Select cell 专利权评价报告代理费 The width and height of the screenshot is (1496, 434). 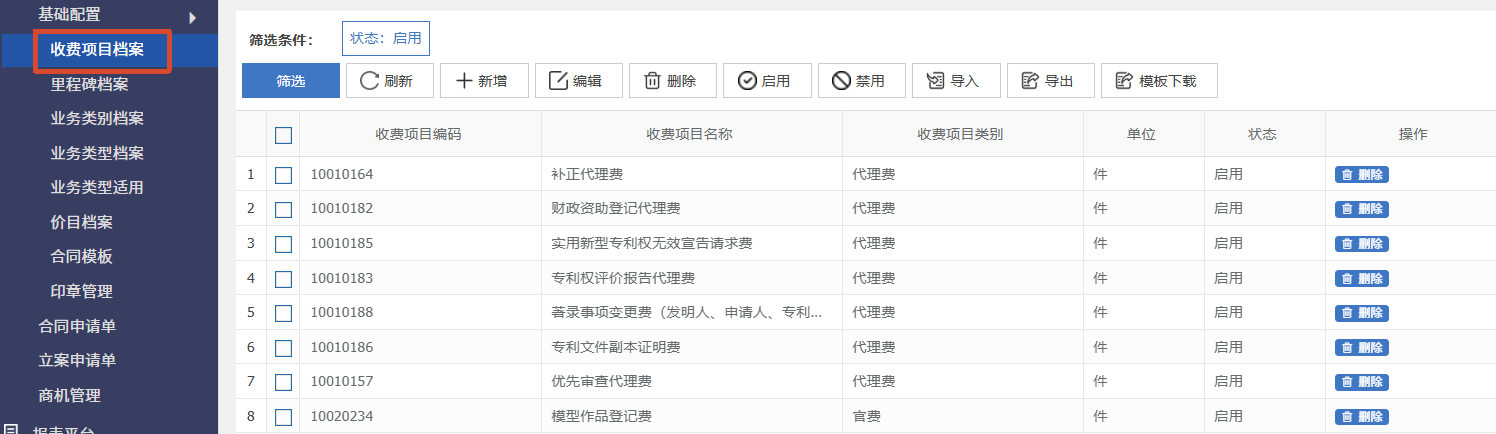(x=692, y=278)
